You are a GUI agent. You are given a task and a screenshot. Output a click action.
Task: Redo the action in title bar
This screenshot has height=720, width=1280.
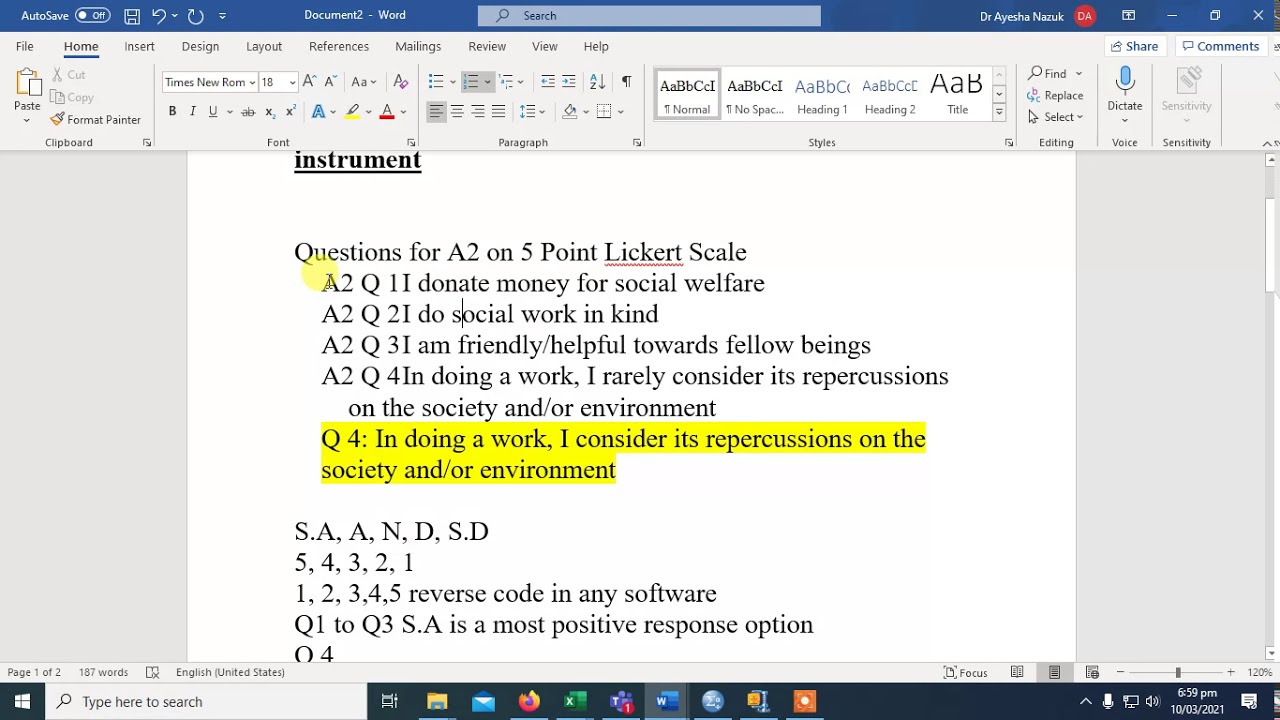pos(195,15)
